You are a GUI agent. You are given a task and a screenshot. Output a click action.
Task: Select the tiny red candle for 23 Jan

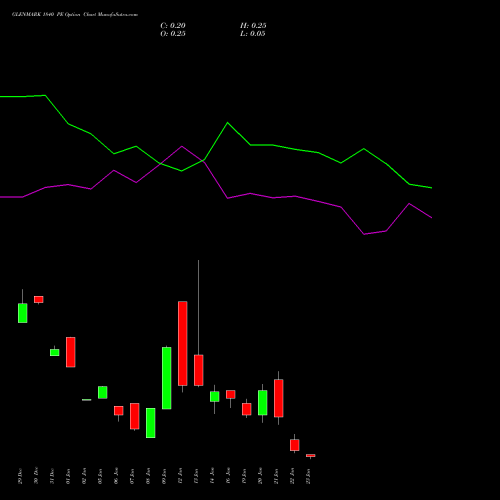click(311, 455)
